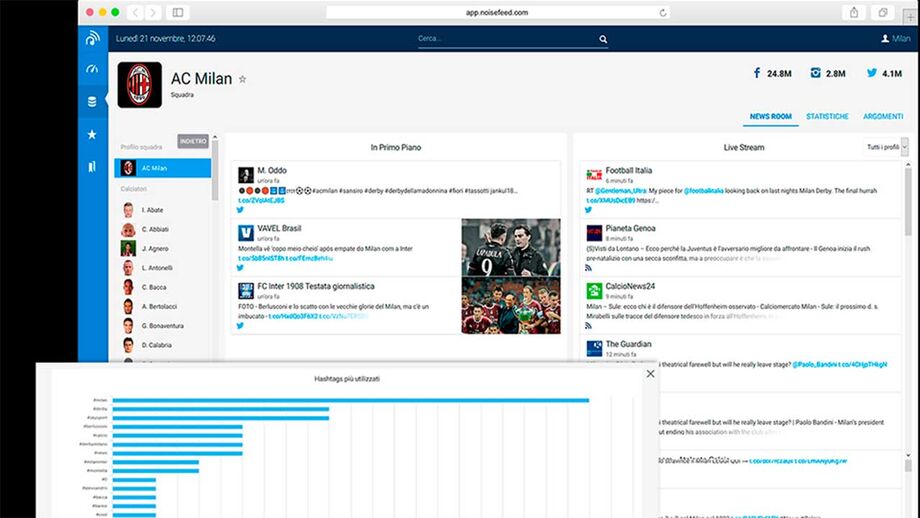
Task: Toggle Safari sidebar button
Action: click(x=178, y=12)
